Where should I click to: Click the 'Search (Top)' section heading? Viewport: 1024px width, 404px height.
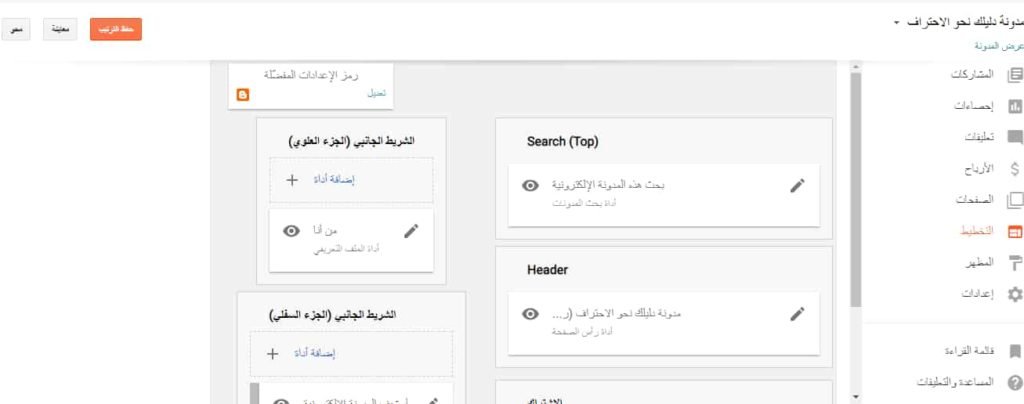click(x=562, y=142)
